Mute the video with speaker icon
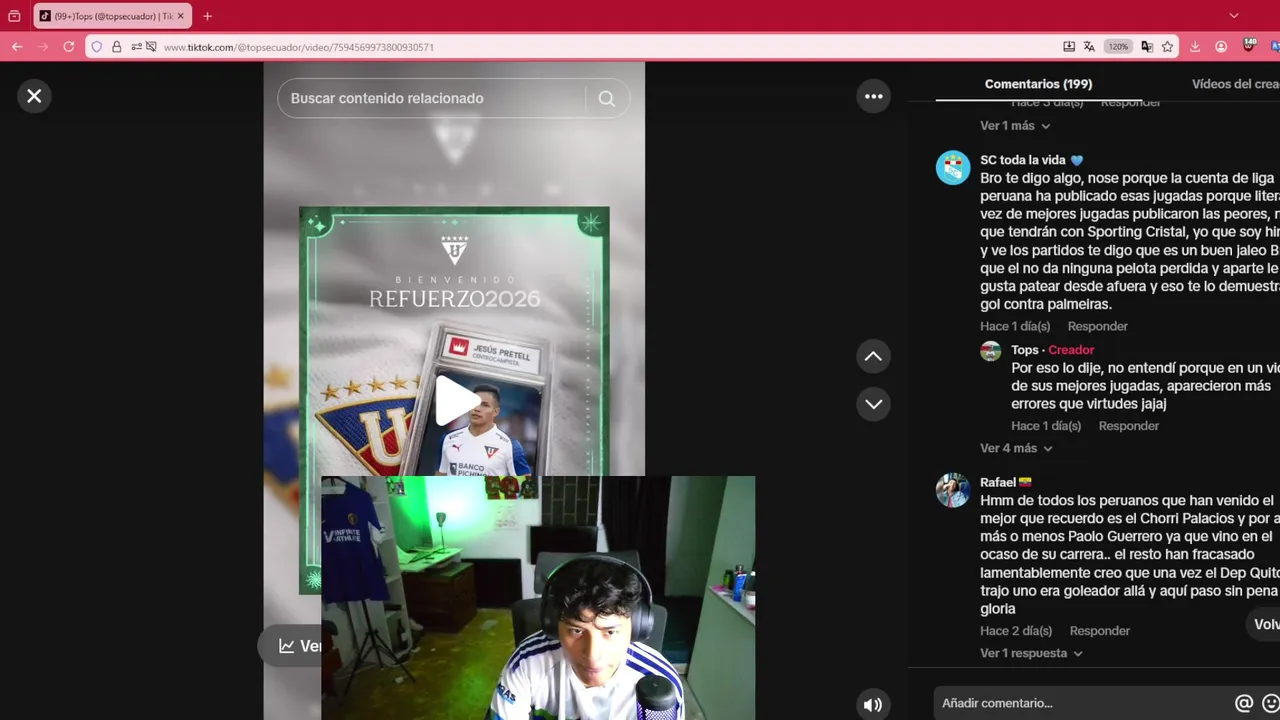 tap(873, 704)
